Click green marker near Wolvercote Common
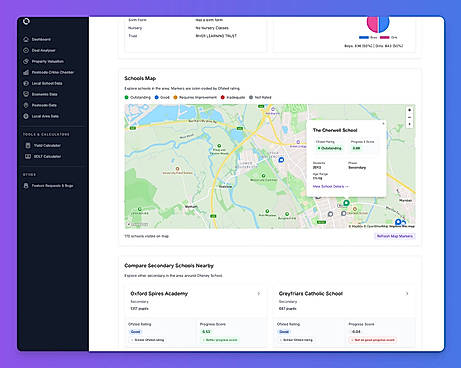 pos(263,175)
